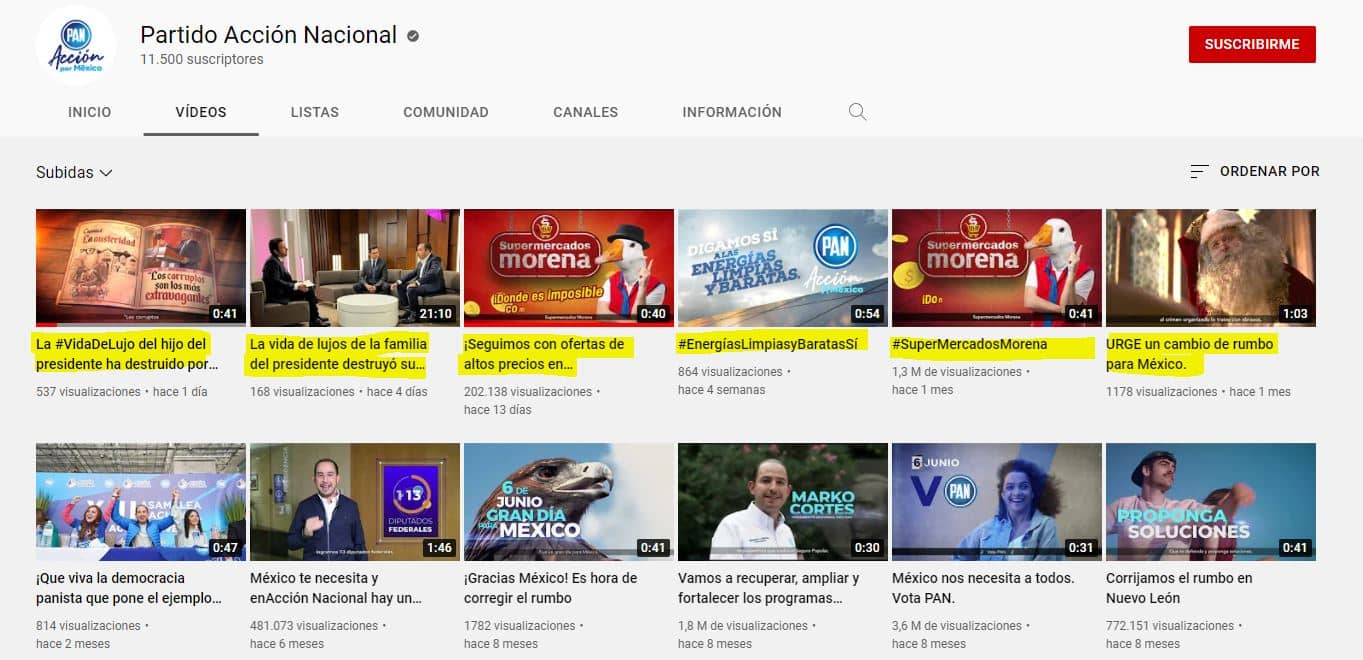Viewport: 1363px width, 660px height.
Task: Click the PAN channel avatar logo
Action: [76, 45]
